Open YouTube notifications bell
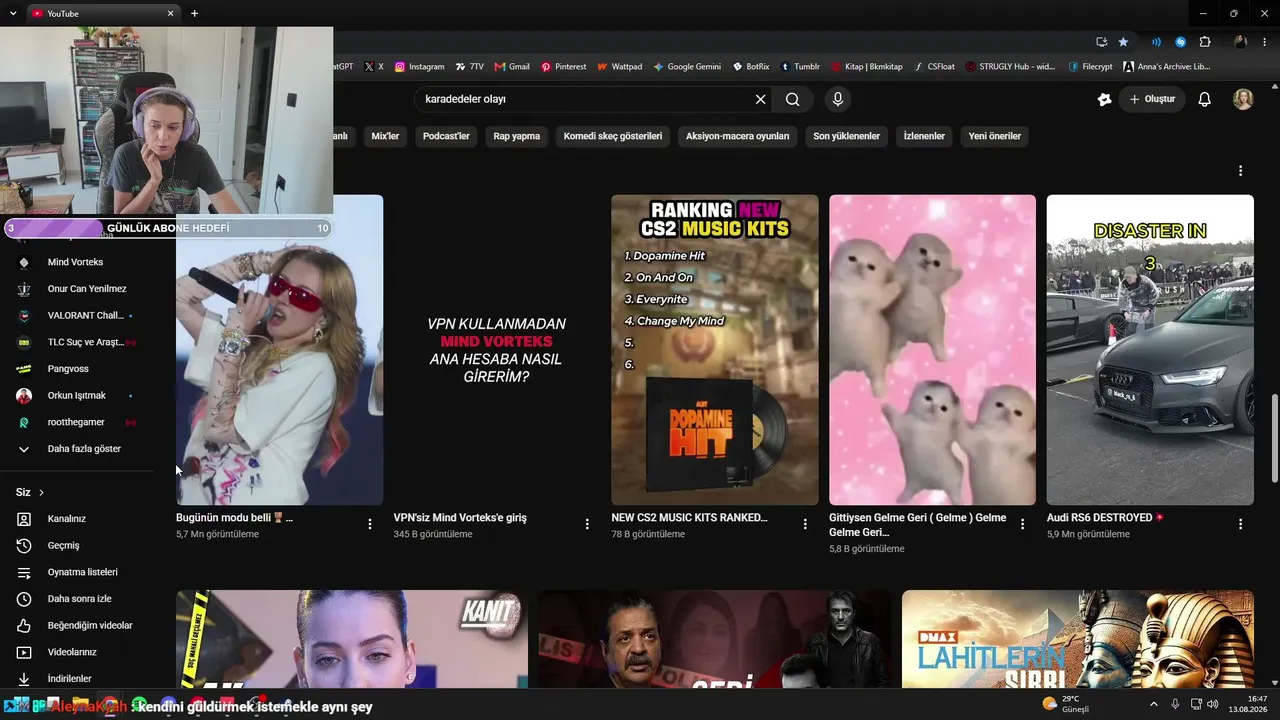The height and width of the screenshot is (720, 1280). (x=1205, y=99)
